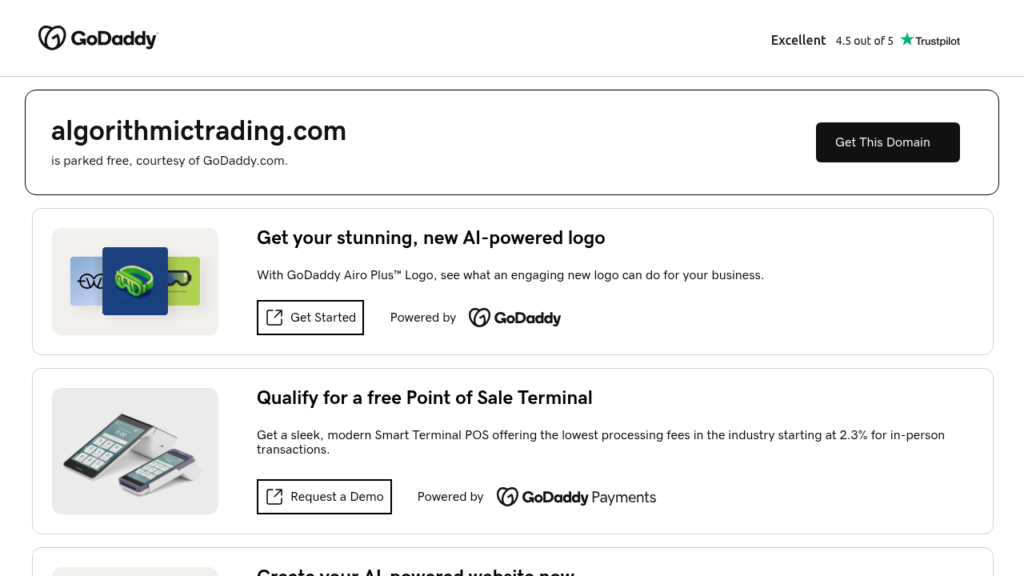Click the Smart Terminal POS image
This screenshot has height=576, width=1024.
pyautogui.click(x=134, y=451)
